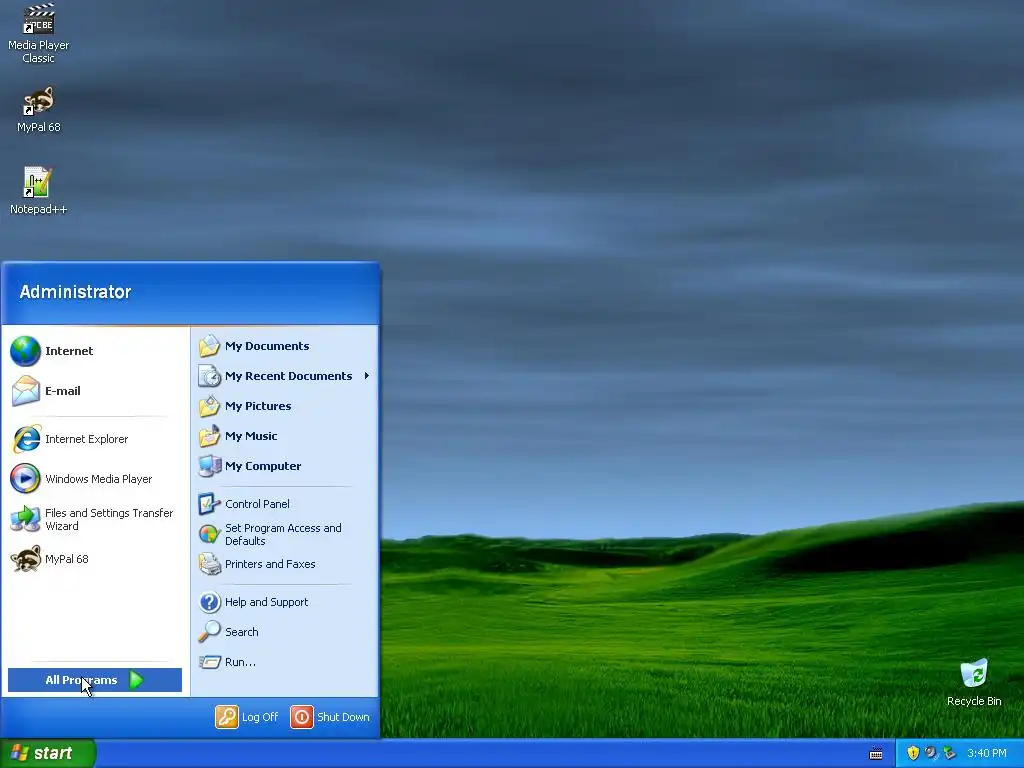Image resolution: width=1024 pixels, height=768 pixels.
Task: Click the Windows Media Player icon
Action: [25, 479]
